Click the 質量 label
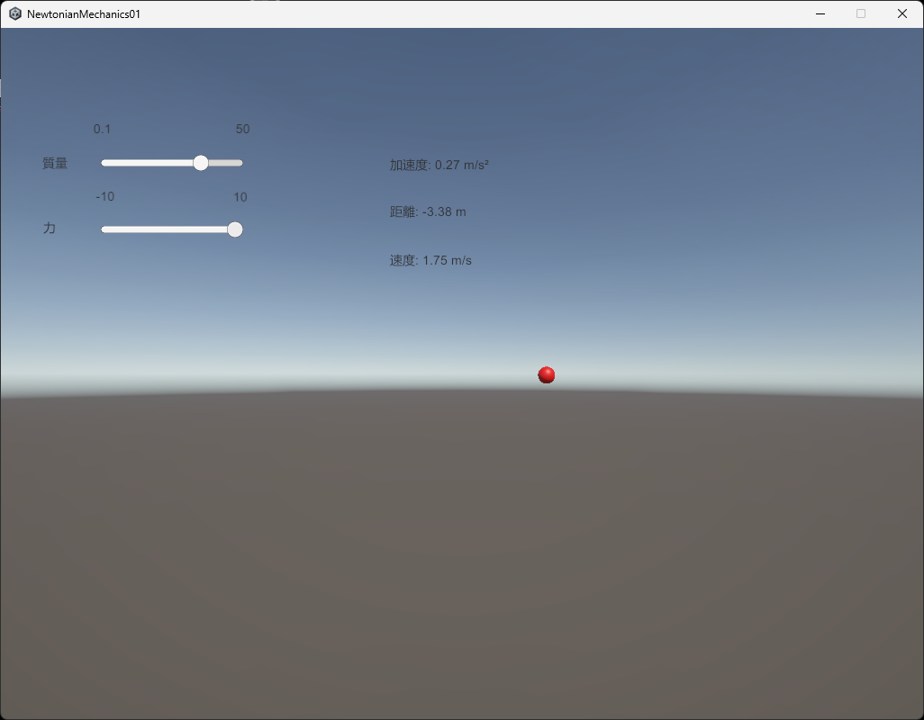 (x=55, y=163)
